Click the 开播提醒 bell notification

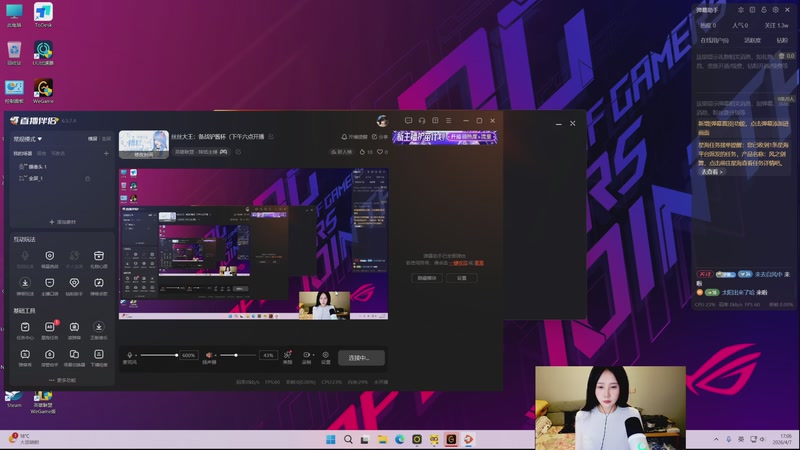(x=354, y=137)
